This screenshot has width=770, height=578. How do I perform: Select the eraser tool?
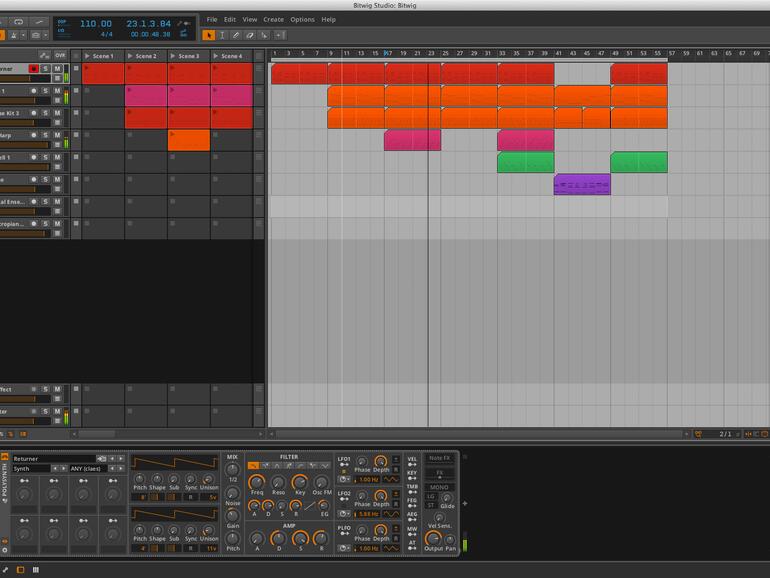pyautogui.click(x=250, y=34)
